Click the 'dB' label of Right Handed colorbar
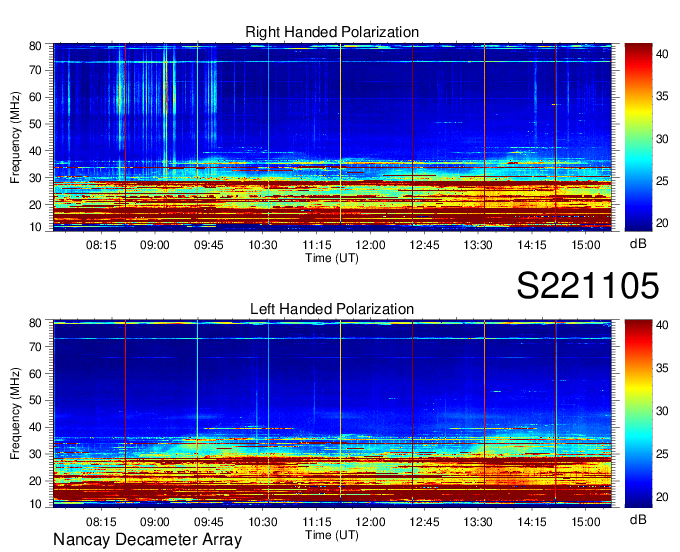Viewport: 680px width, 552px height. pos(638,244)
